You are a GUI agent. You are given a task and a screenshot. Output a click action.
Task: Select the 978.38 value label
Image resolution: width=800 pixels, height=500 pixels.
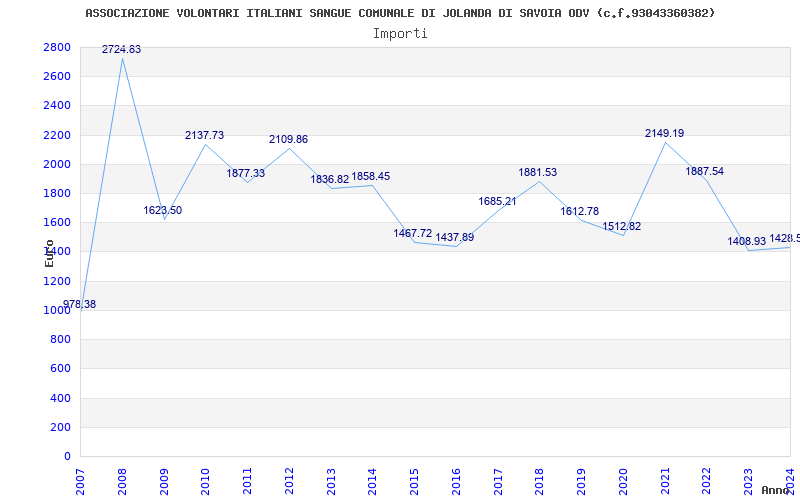click(80, 305)
